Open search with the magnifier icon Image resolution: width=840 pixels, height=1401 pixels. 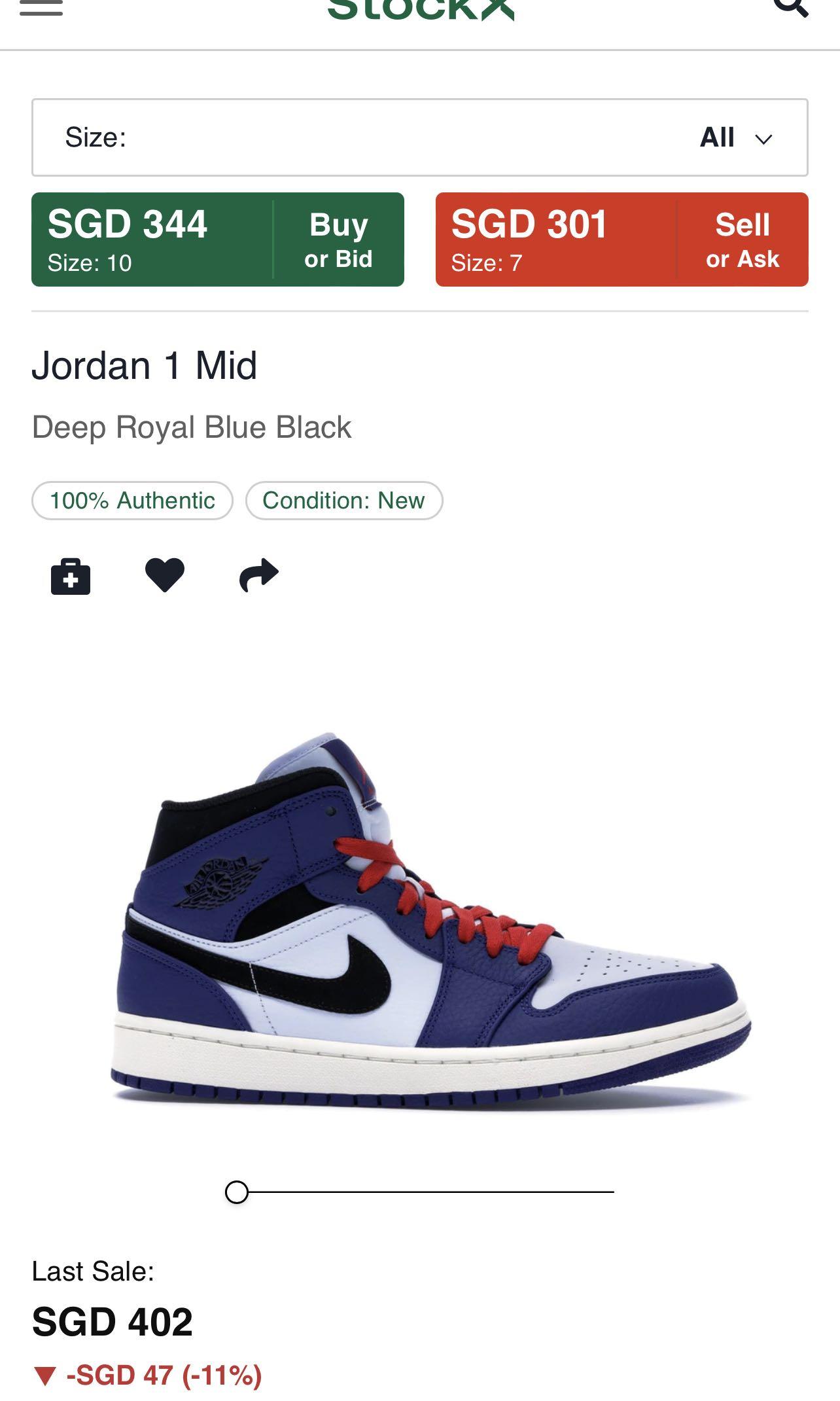coord(791,7)
